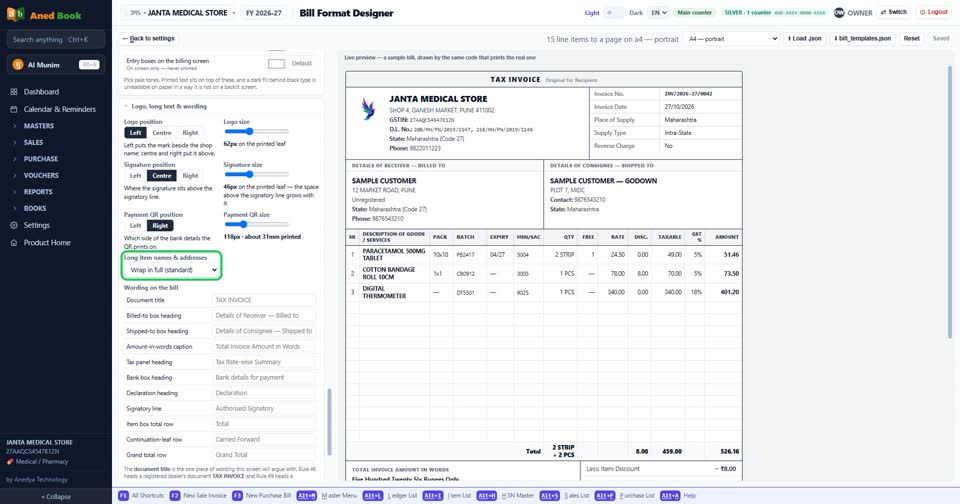Image resolution: width=960 pixels, height=504 pixels.
Task: Expand the REPORTS sidebar group
Action: pyautogui.click(x=38, y=192)
